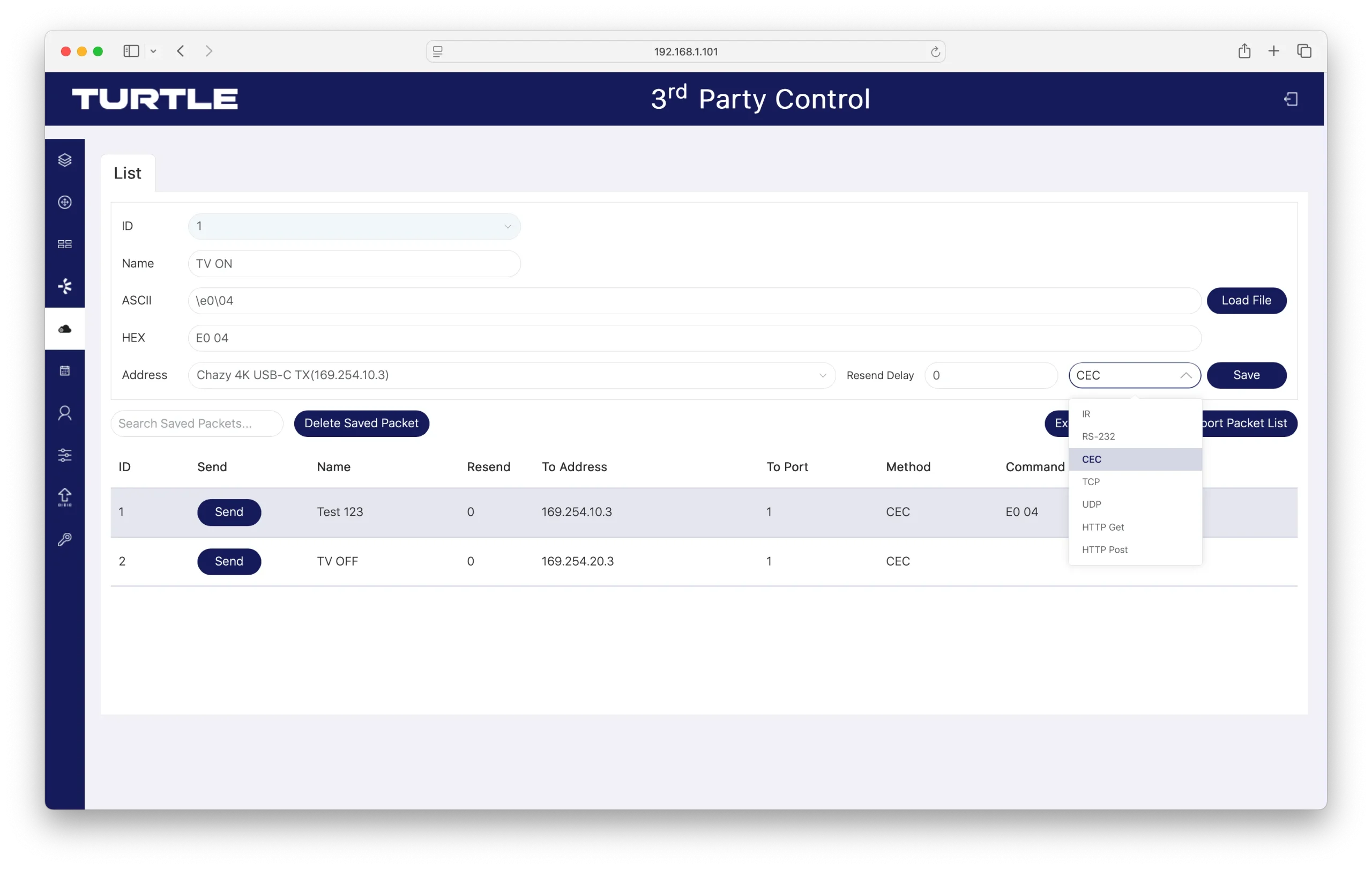This screenshot has width=1372, height=869.
Task: Click the key icon in sidebar
Action: [x=65, y=540]
